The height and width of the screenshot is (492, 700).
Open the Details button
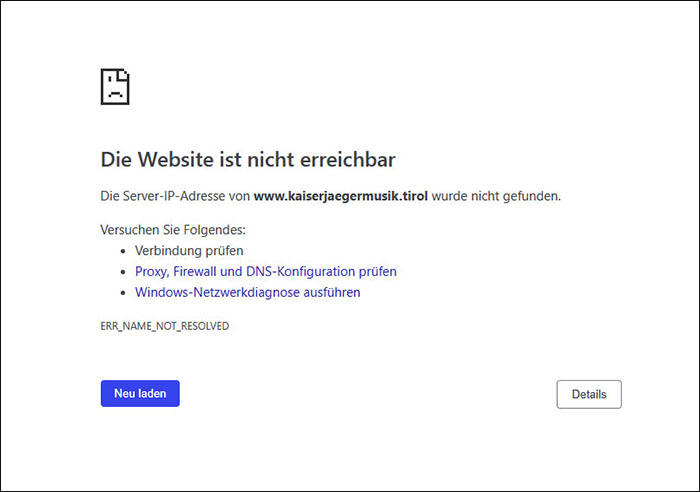click(589, 394)
